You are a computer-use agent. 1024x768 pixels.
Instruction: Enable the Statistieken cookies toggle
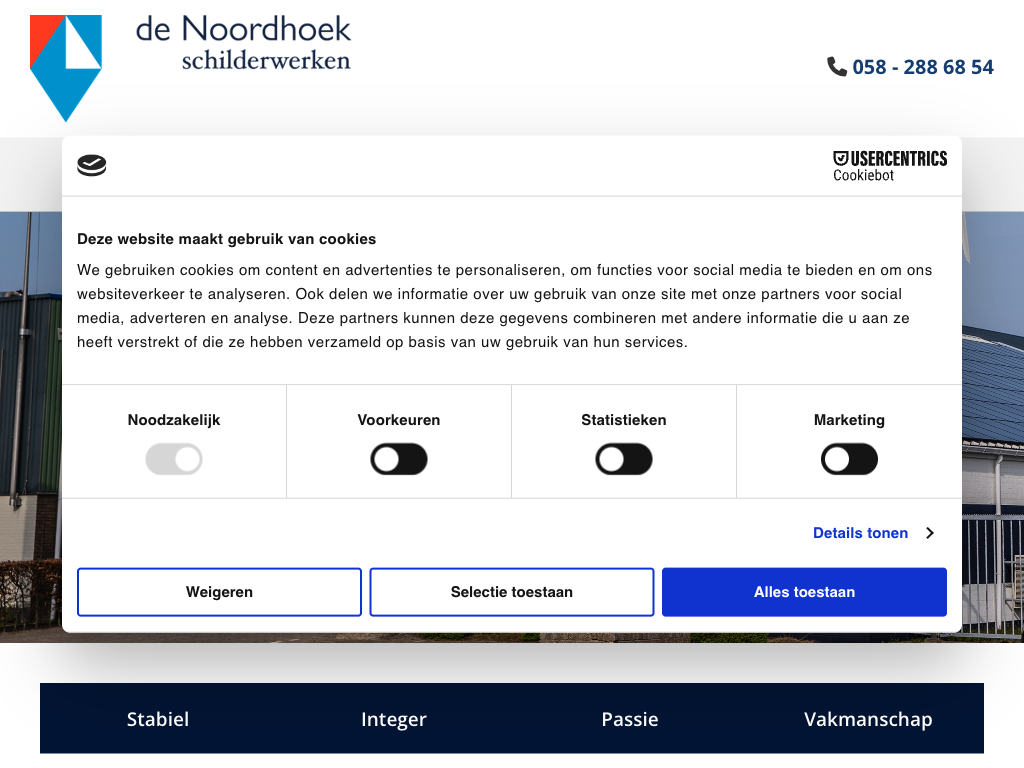624,460
